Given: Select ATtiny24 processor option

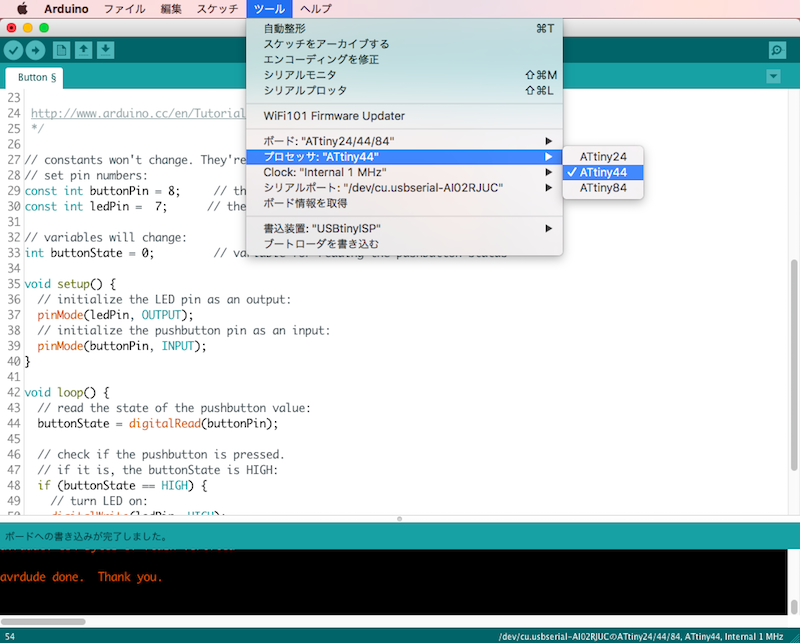Looking at the screenshot, I should [603, 157].
